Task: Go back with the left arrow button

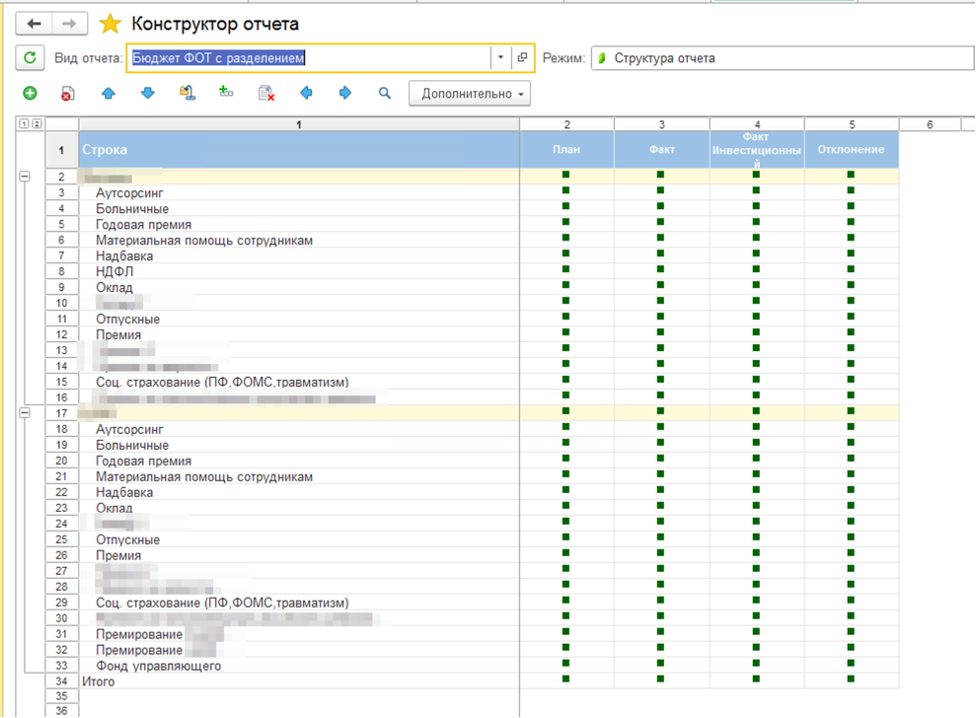Action: (x=34, y=24)
